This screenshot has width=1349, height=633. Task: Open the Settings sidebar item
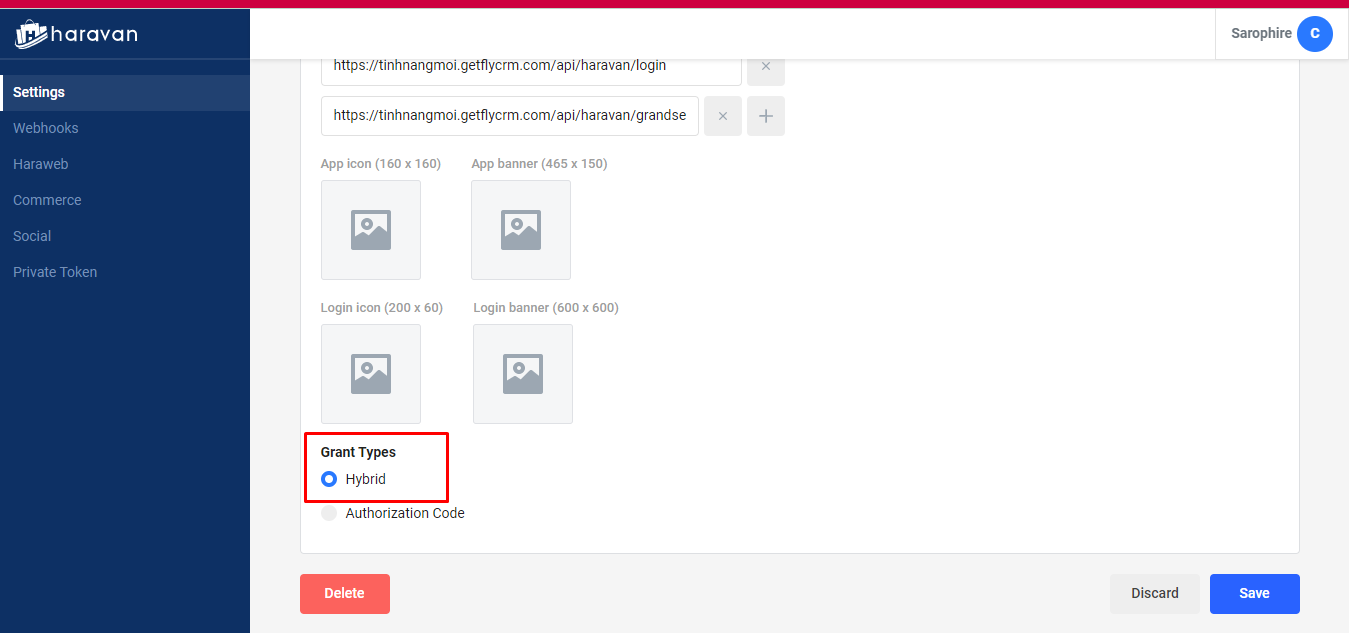[x=39, y=92]
